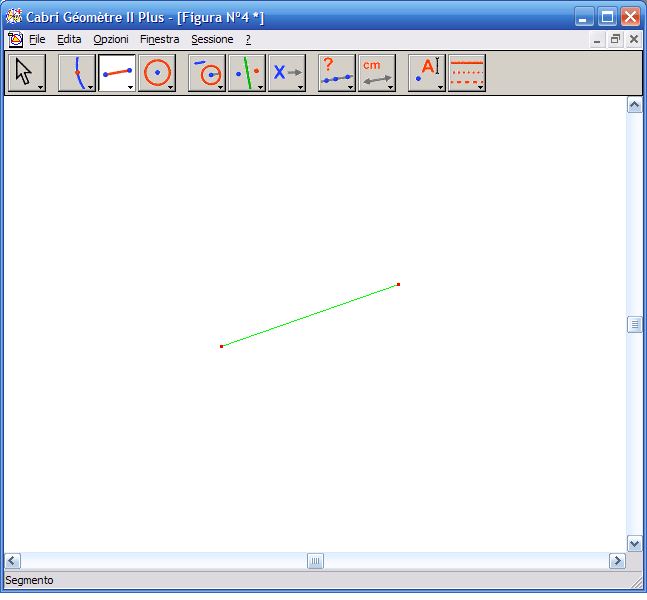
Task: Open the Opzioni menu
Action: (111, 40)
